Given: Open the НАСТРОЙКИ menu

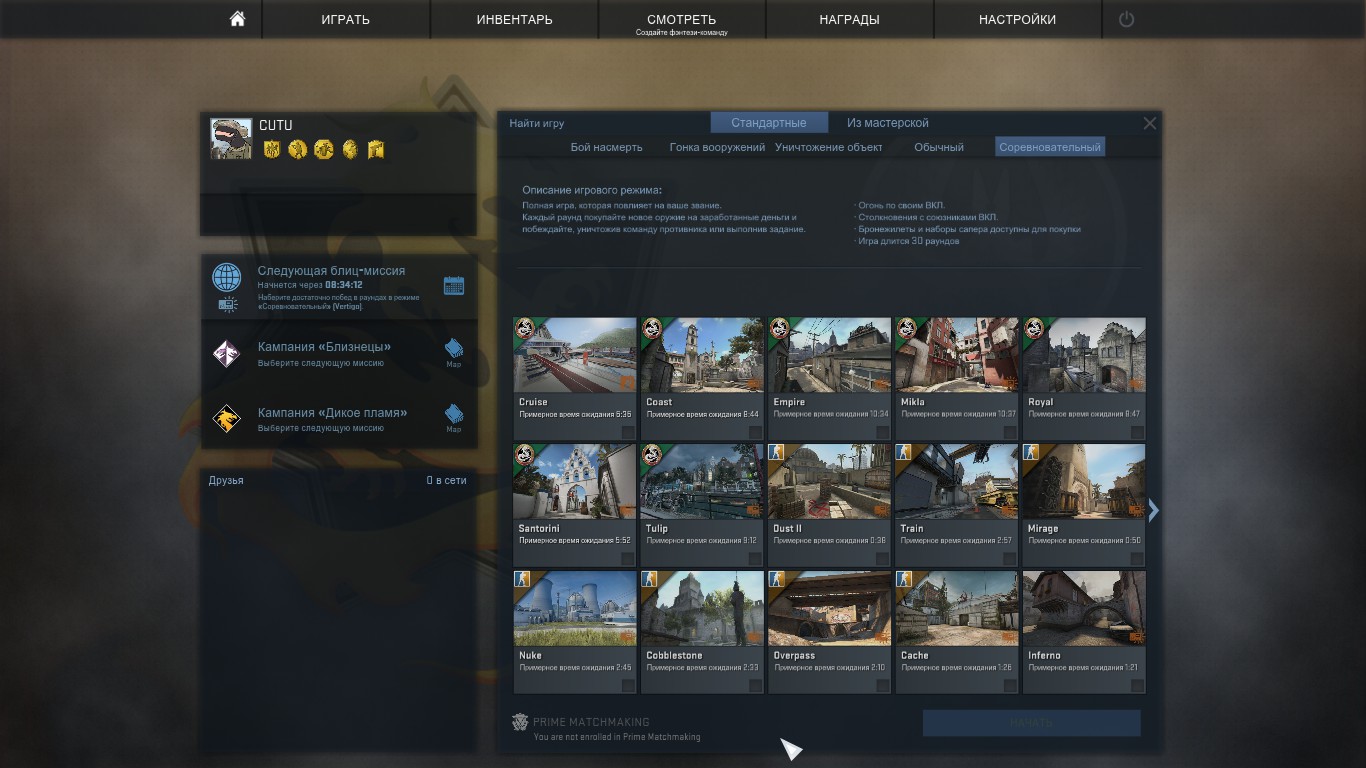Looking at the screenshot, I should (1018, 19).
